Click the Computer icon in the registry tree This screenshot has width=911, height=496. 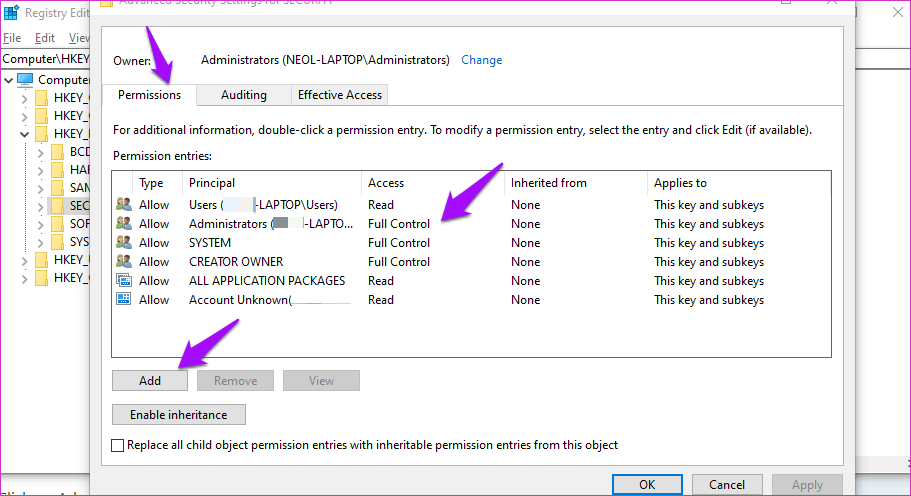click(25, 80)
